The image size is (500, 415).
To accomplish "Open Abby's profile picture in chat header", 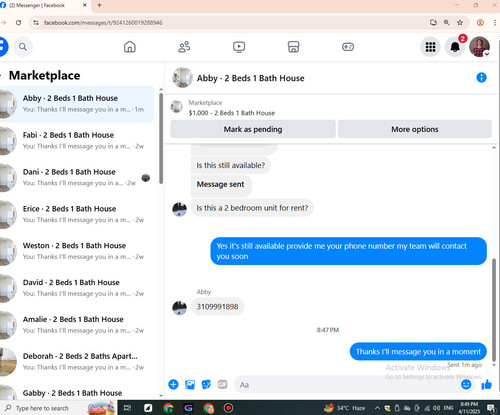I will 182,78.
